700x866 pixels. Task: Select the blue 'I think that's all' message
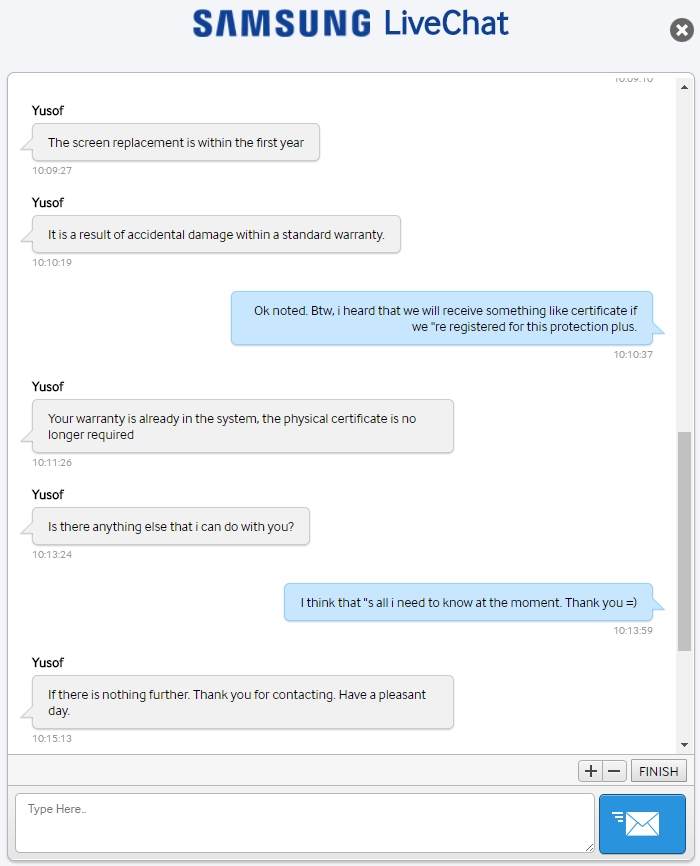pos(468,603)
